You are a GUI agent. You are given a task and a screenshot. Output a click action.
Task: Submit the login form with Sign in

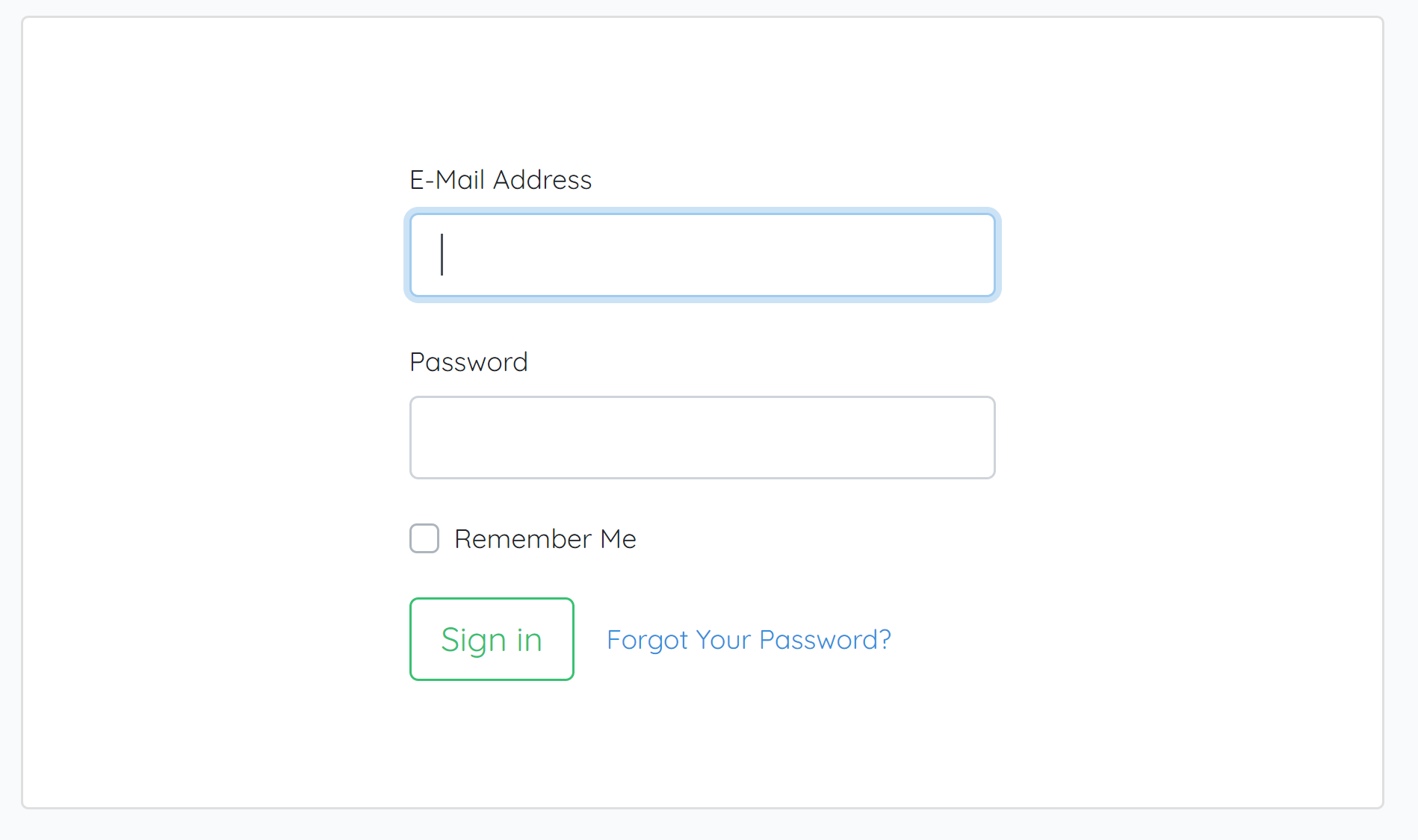pos(492,639)
